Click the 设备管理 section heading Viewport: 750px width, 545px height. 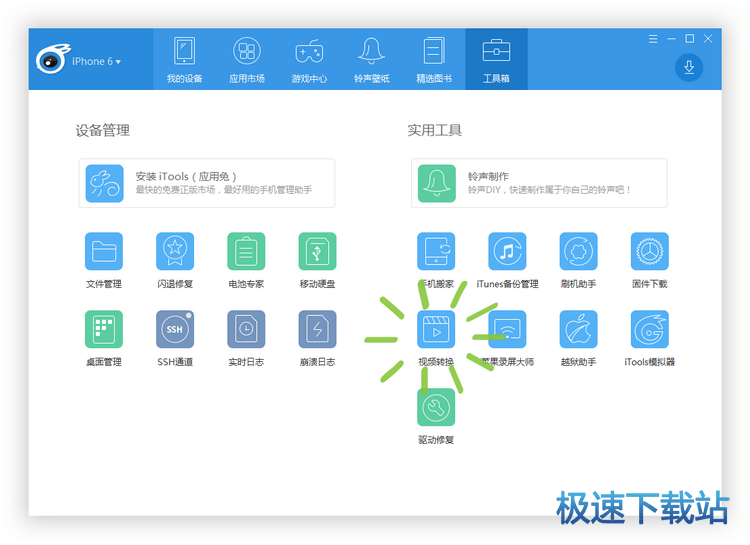point(102,130)
